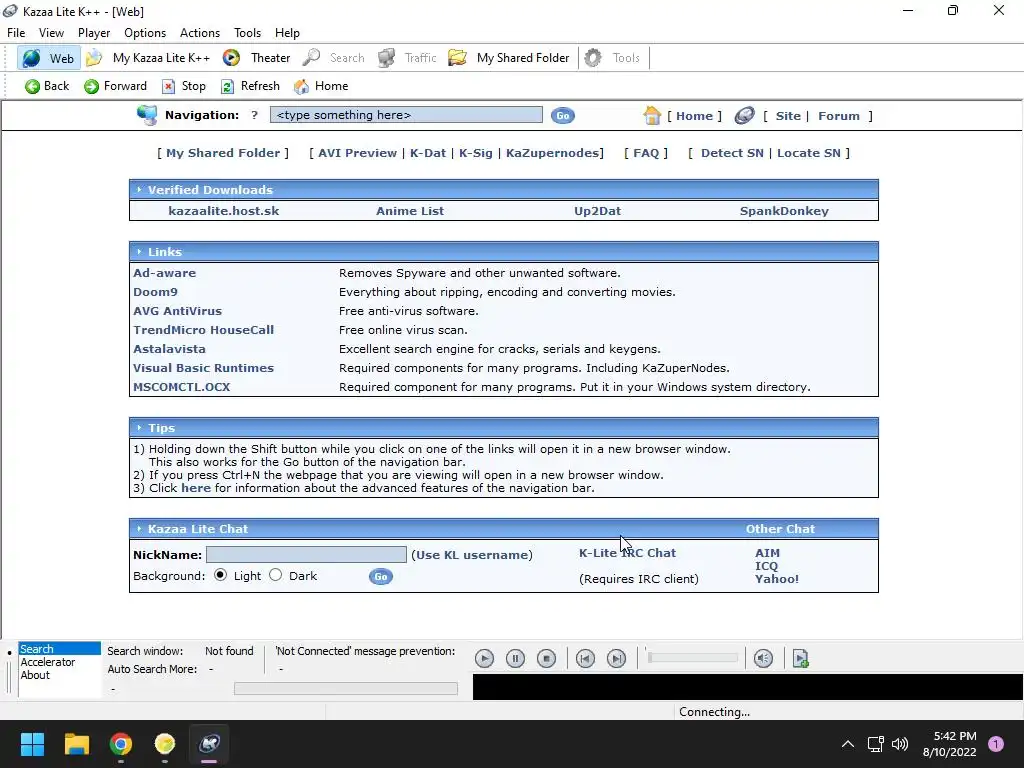Show hidden system tray icons
This screenshot has width=1024, height=768.
click(848, 744)
